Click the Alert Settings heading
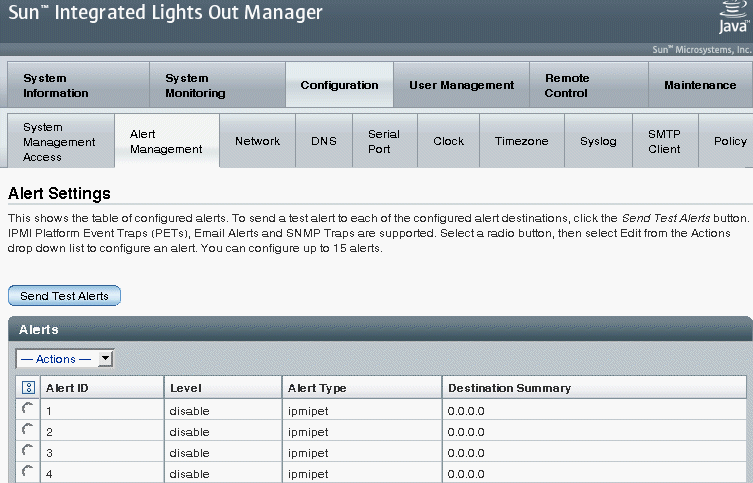 click(60, 193)
